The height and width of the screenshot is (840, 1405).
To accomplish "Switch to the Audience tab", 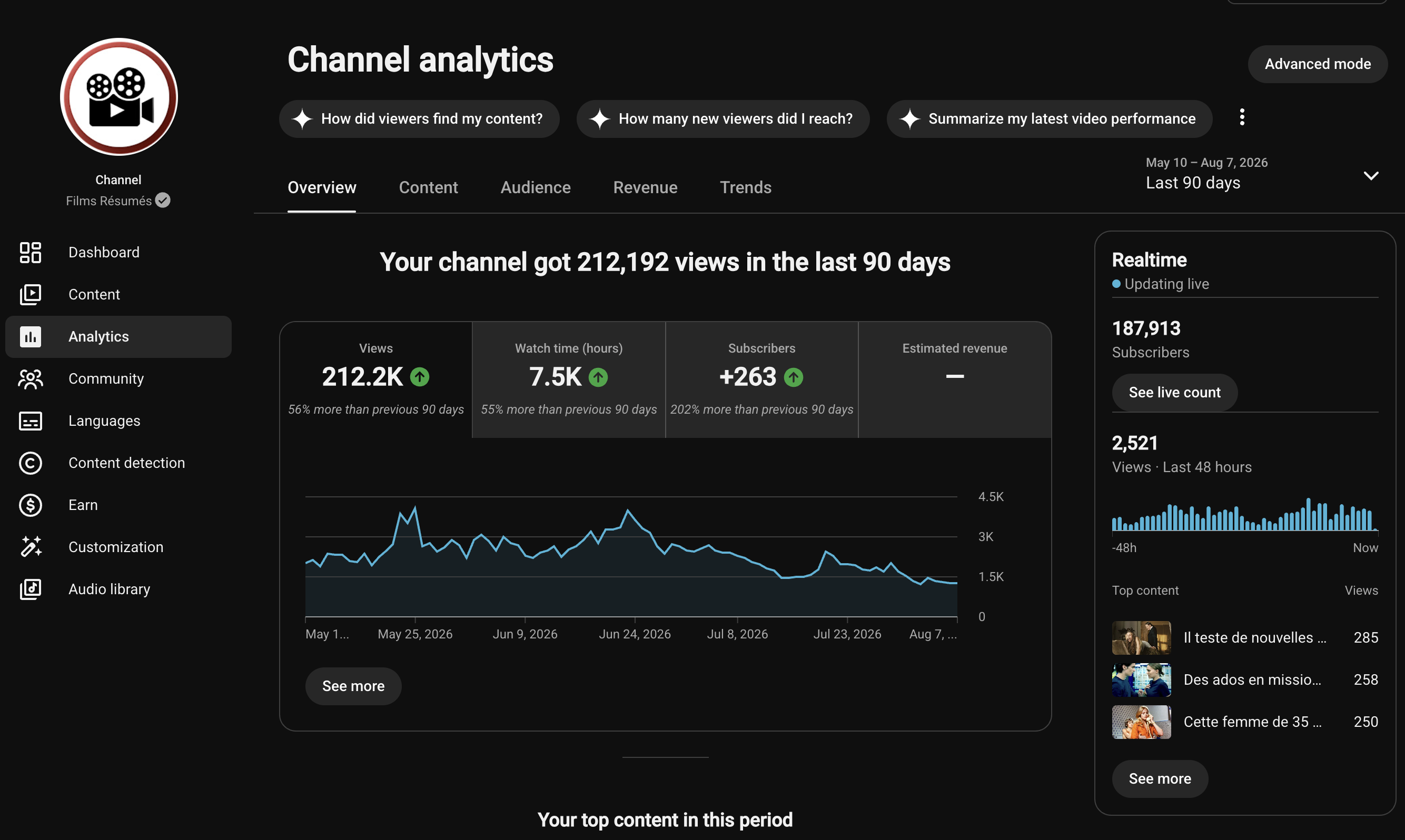I will [535, 187].
